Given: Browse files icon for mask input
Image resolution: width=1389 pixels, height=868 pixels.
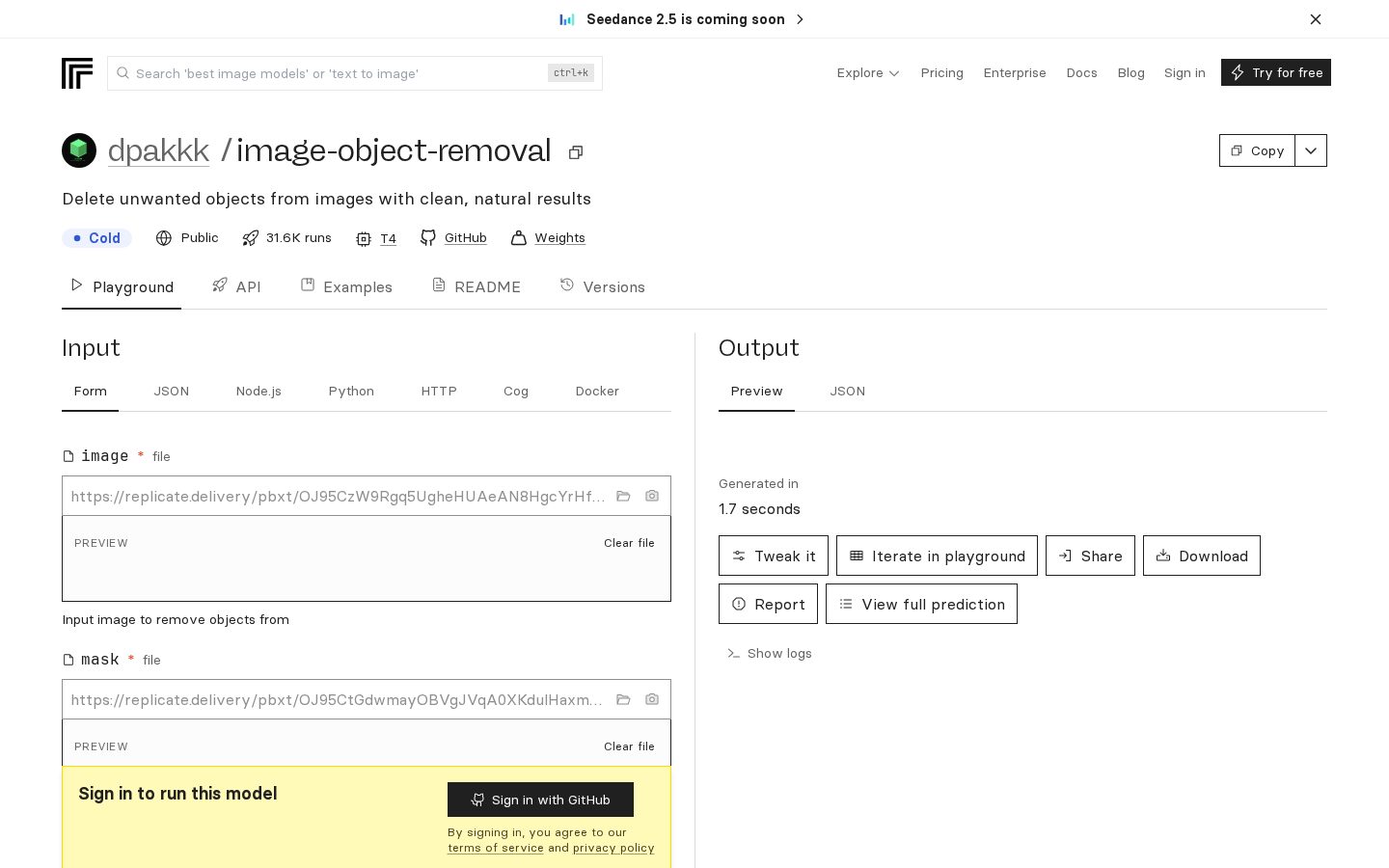Looking at the screenshot, I should tap(623, 699).
